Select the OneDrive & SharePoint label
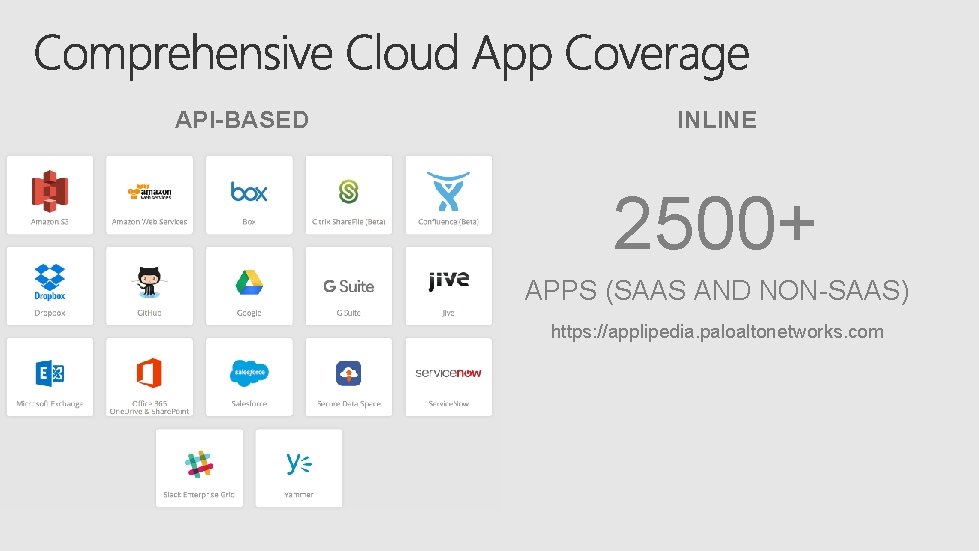The width and height of the screenshot is (979, 551). tap(149, 411)
